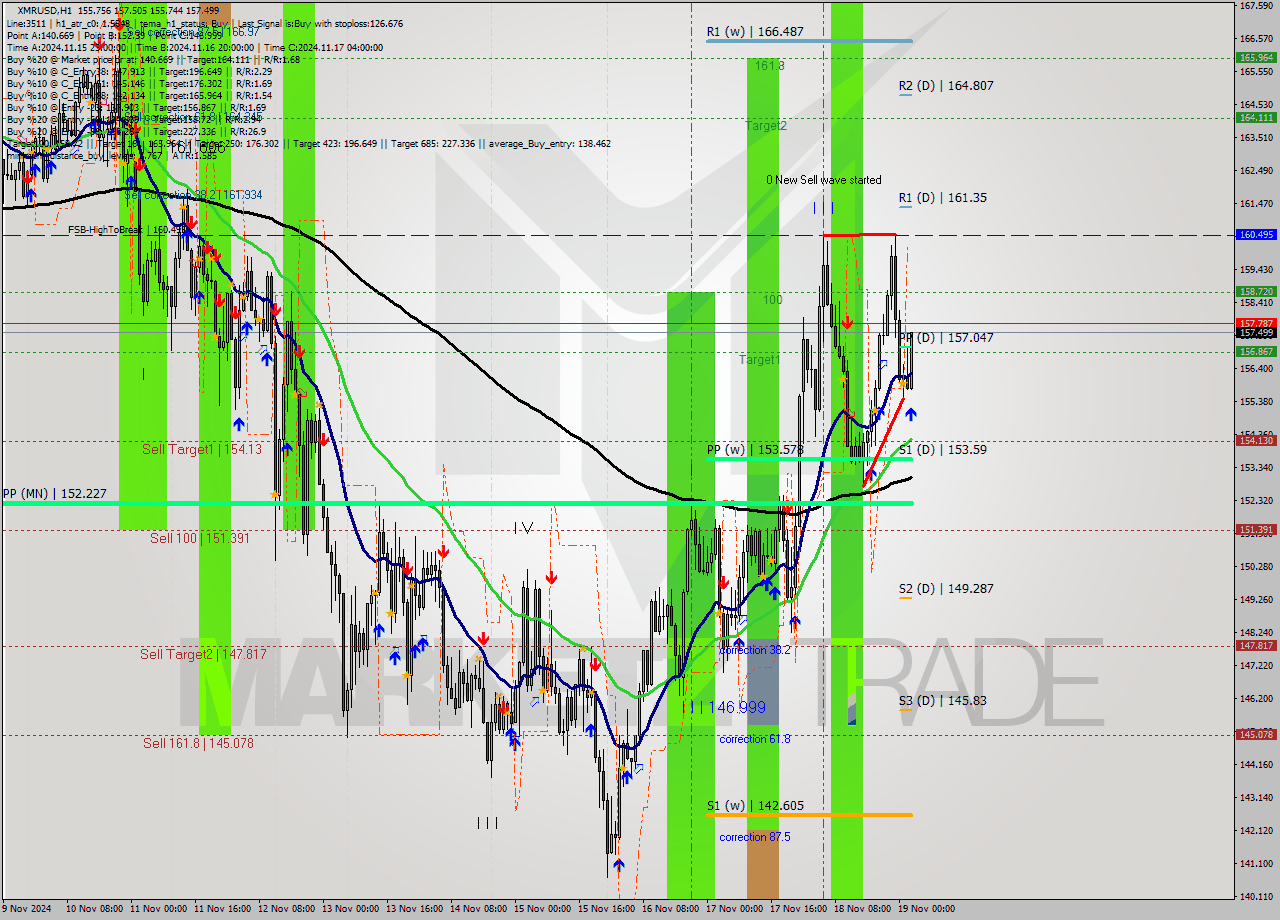Click the '18 Nov 08:00' time label
The width and height of the screenshot is (1280, 920).
point(862,909)
